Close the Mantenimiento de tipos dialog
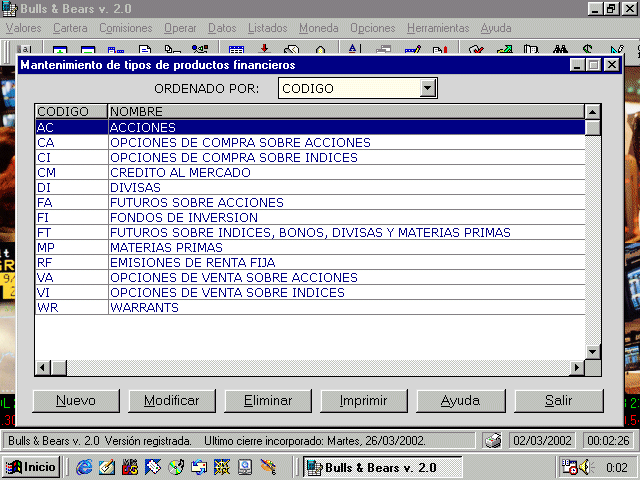 click(x=611, y=65)
